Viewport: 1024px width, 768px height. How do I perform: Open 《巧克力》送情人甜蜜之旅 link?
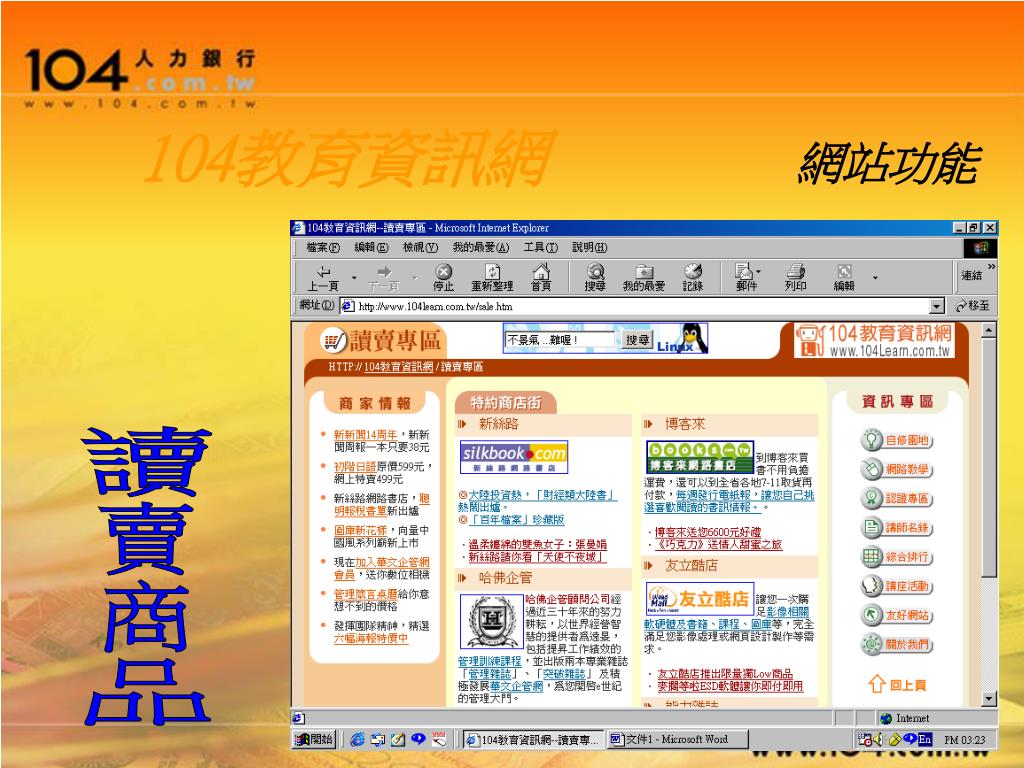point(718,545)
